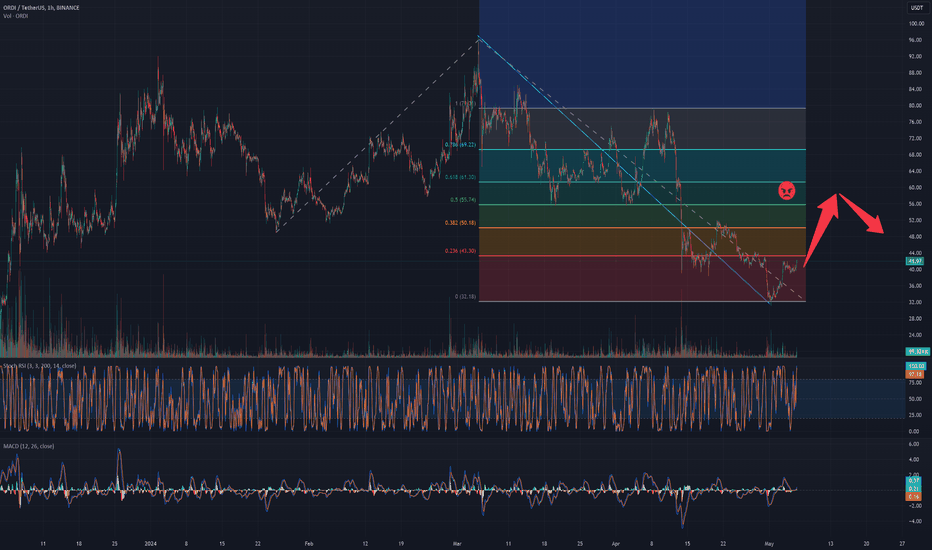Click the 96.00 price scale label
The image size is (932, 550).
tap(915, 40)
